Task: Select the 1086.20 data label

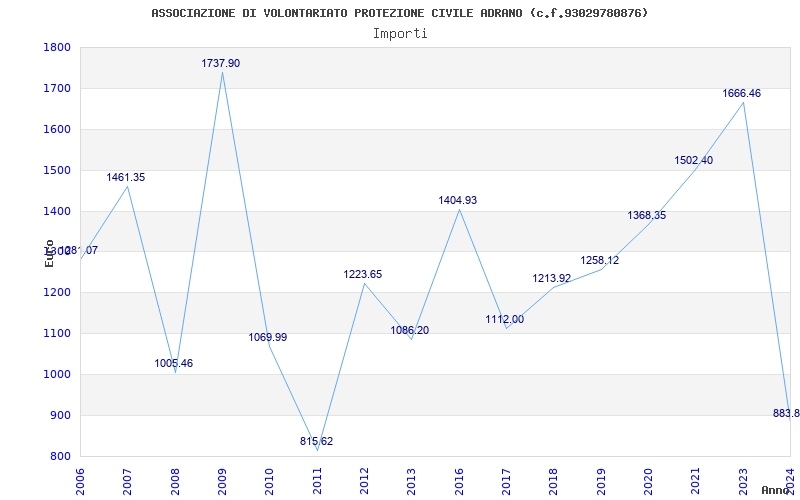Action: [410, 330]
